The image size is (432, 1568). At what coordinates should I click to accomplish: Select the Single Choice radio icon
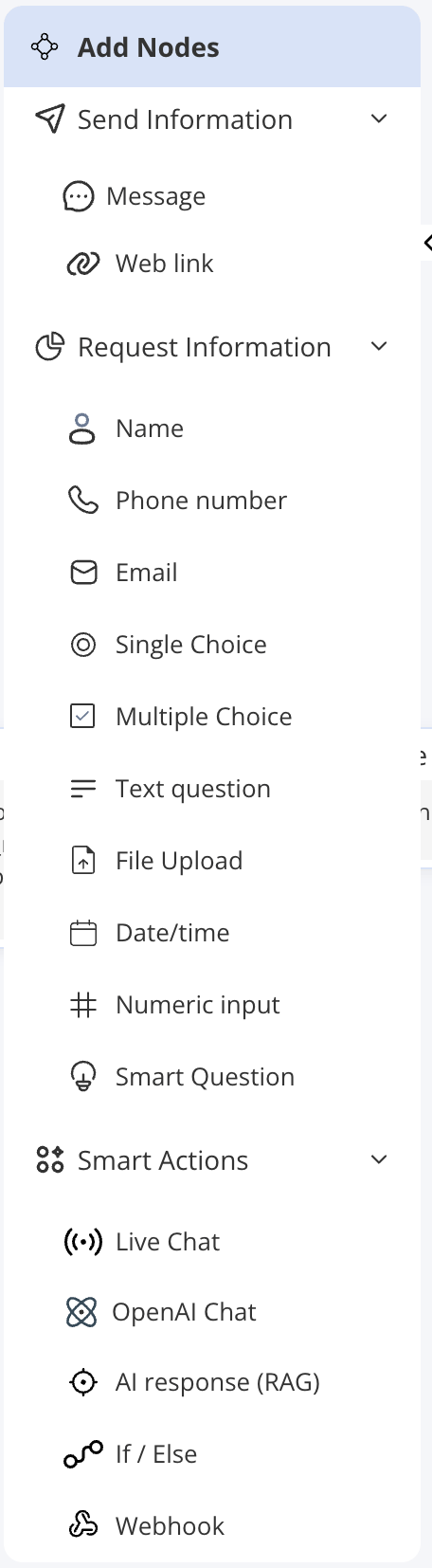(83, 645)
